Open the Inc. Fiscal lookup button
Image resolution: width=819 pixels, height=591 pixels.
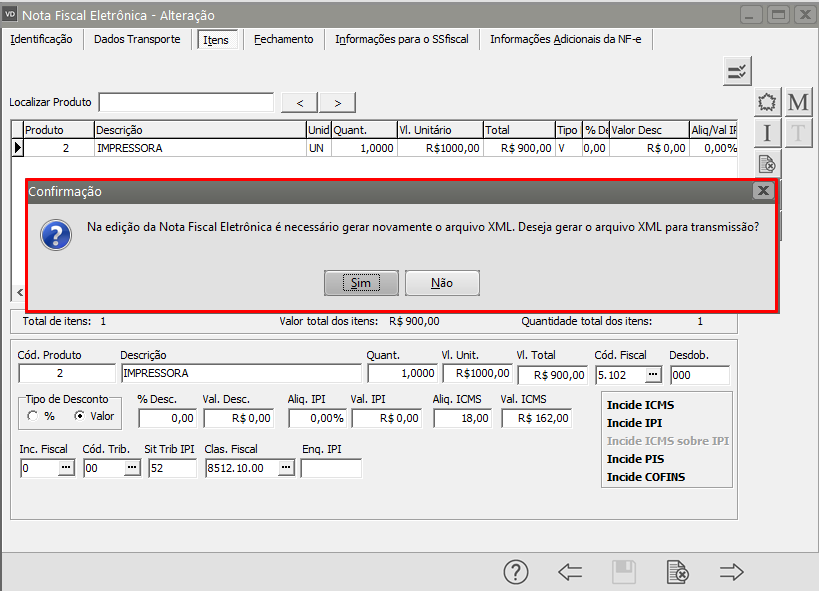[x=65, y=468]
